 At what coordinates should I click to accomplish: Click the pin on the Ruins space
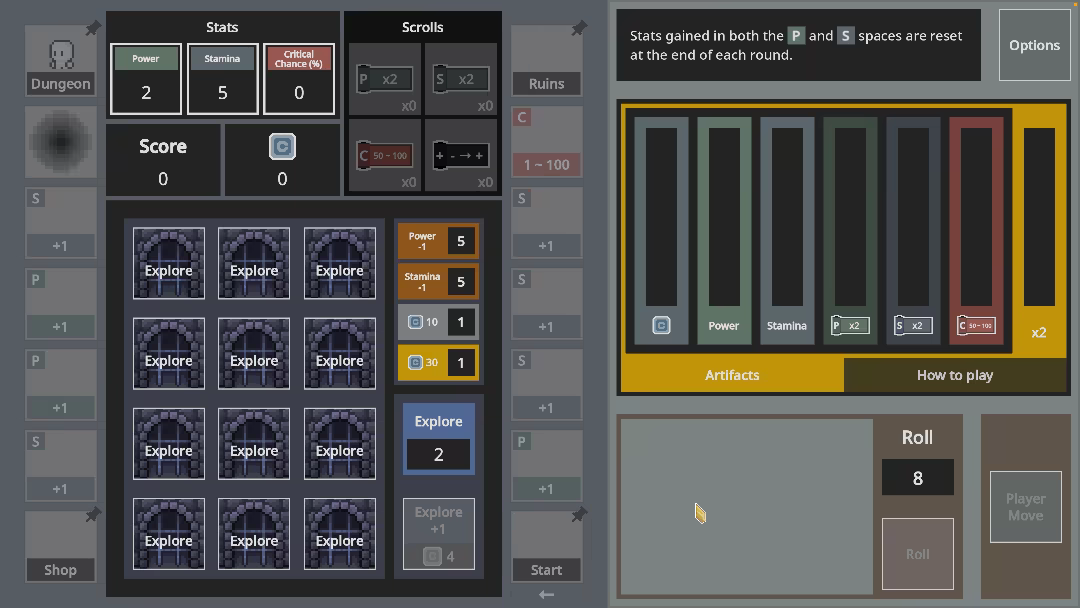(x=579, y=28)
